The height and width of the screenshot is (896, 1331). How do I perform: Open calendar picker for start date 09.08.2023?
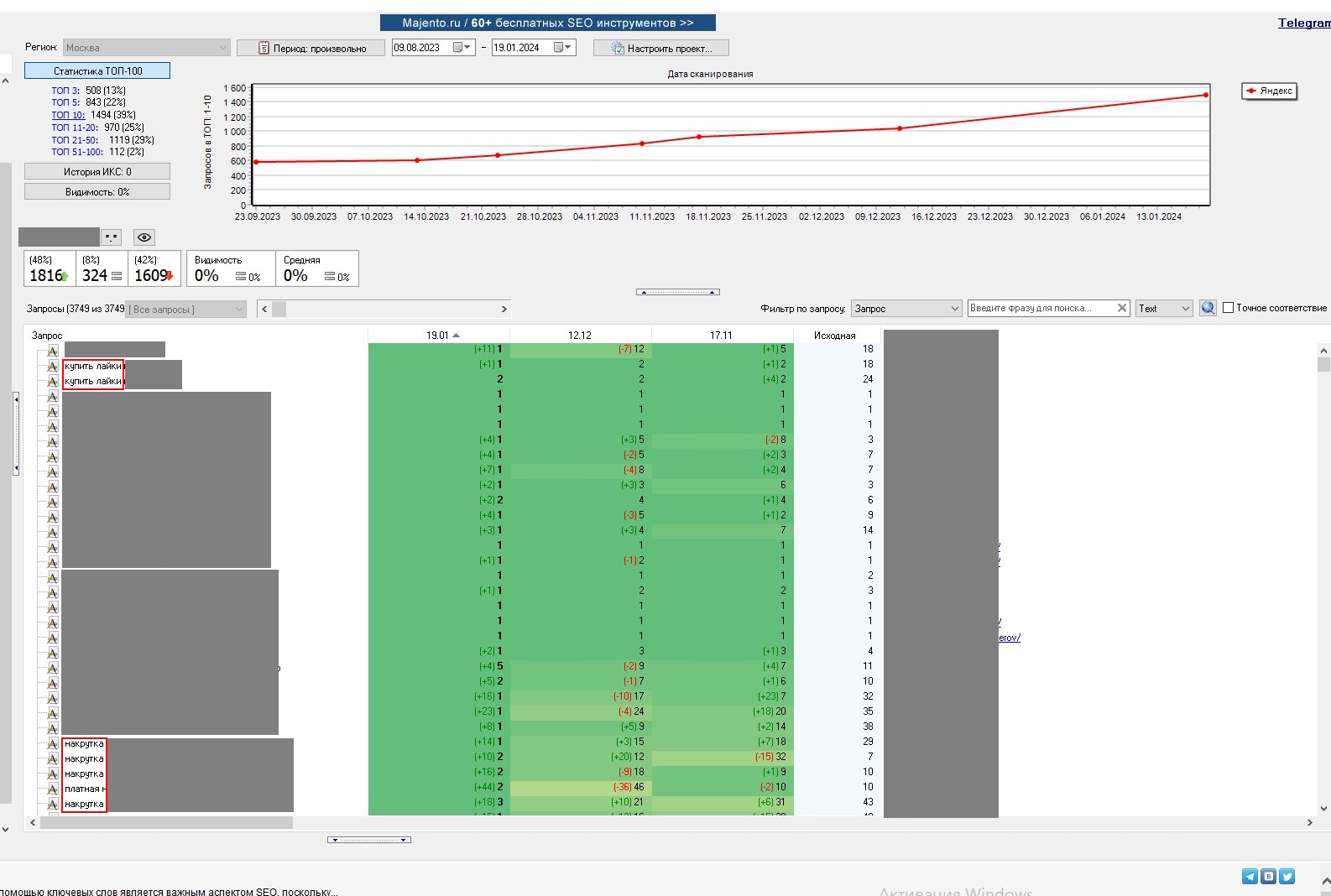(462, 48)
